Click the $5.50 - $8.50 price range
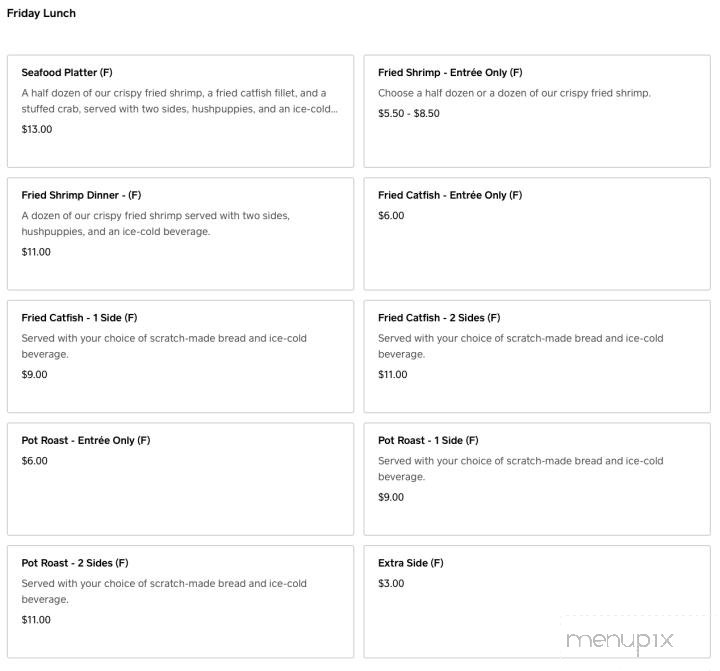Viewport: 720px width, 671px height. coord(409,113)
